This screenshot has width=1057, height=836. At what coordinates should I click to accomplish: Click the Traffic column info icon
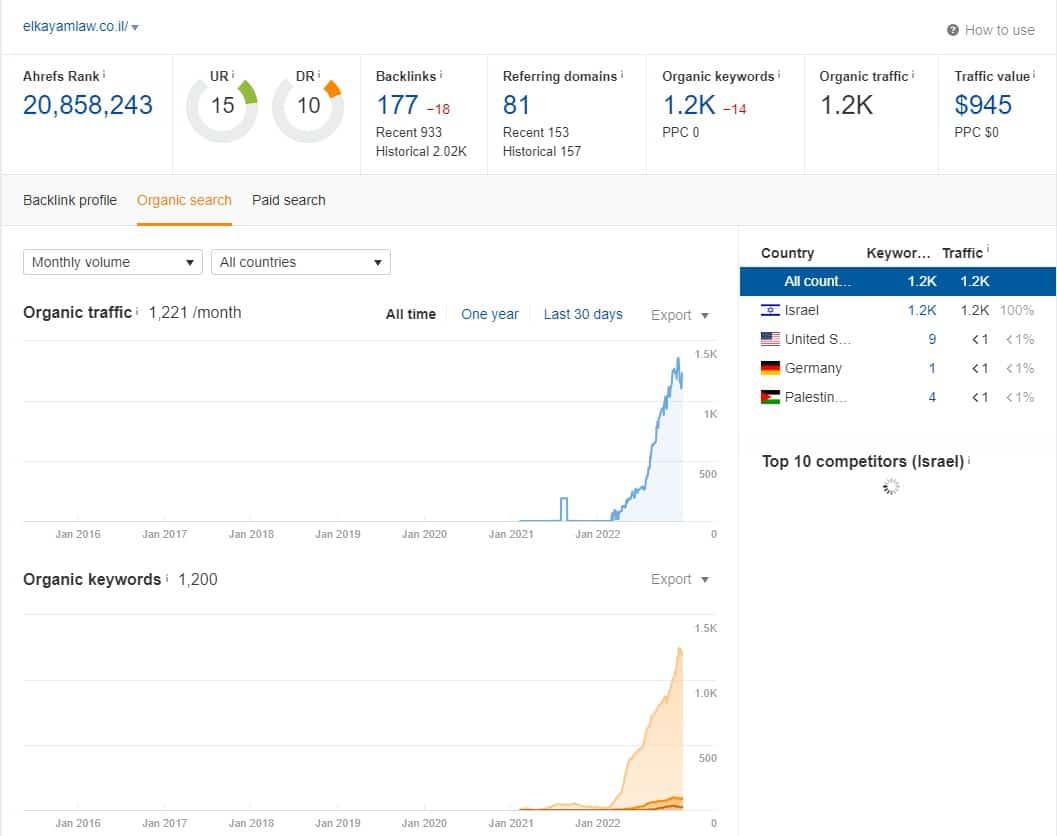point(988,249)
